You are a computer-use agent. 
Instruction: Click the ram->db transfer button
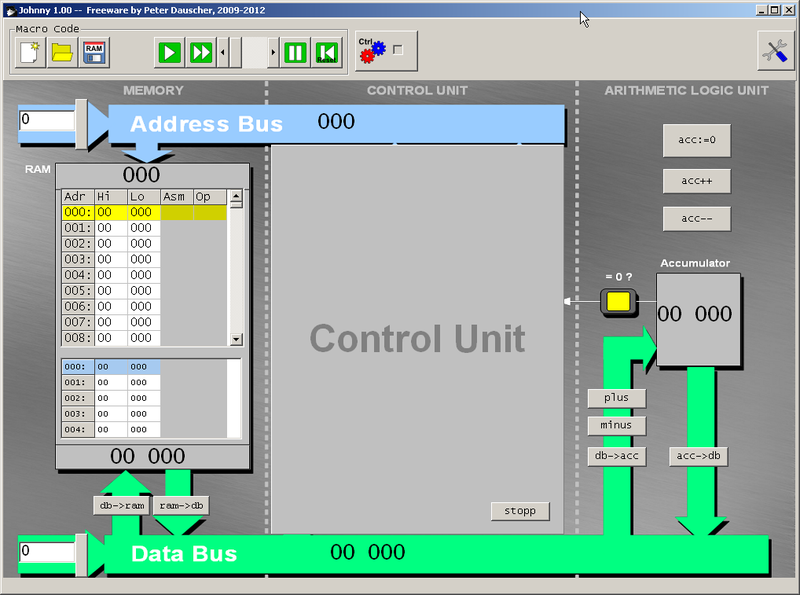[181, 506]
